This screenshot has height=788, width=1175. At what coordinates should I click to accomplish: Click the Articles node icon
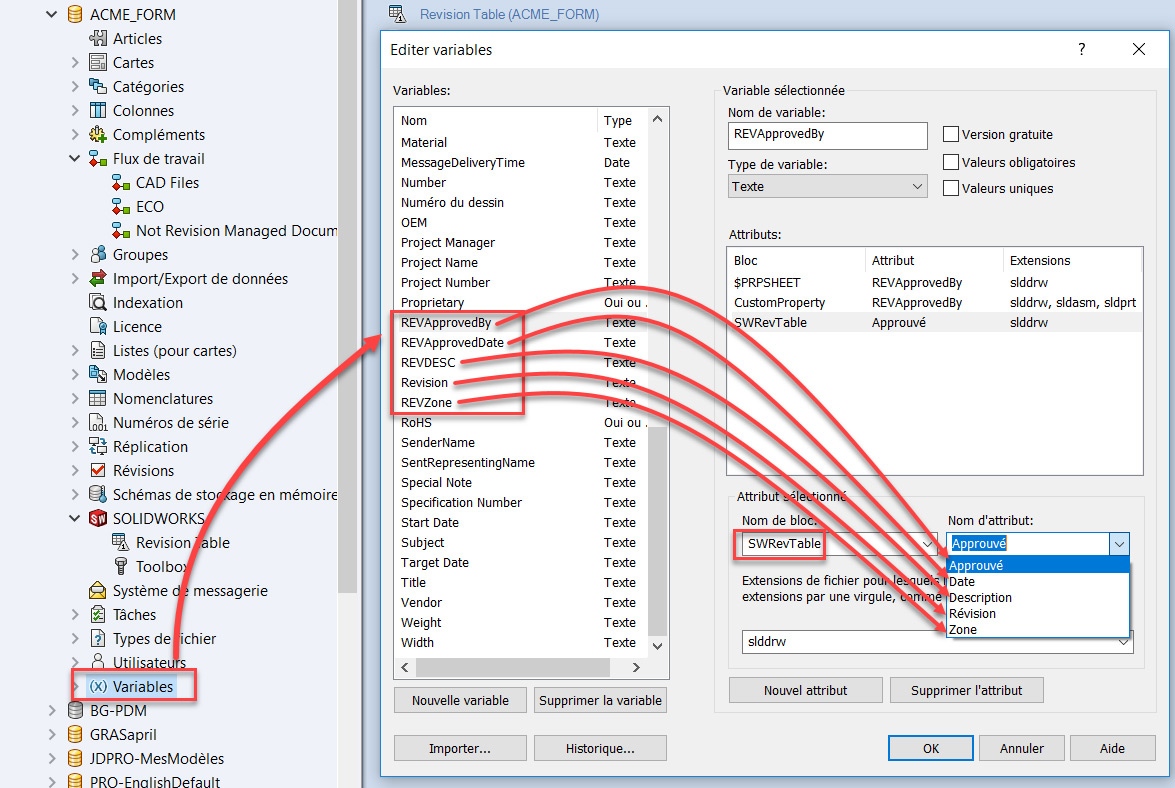click(98, 38)
